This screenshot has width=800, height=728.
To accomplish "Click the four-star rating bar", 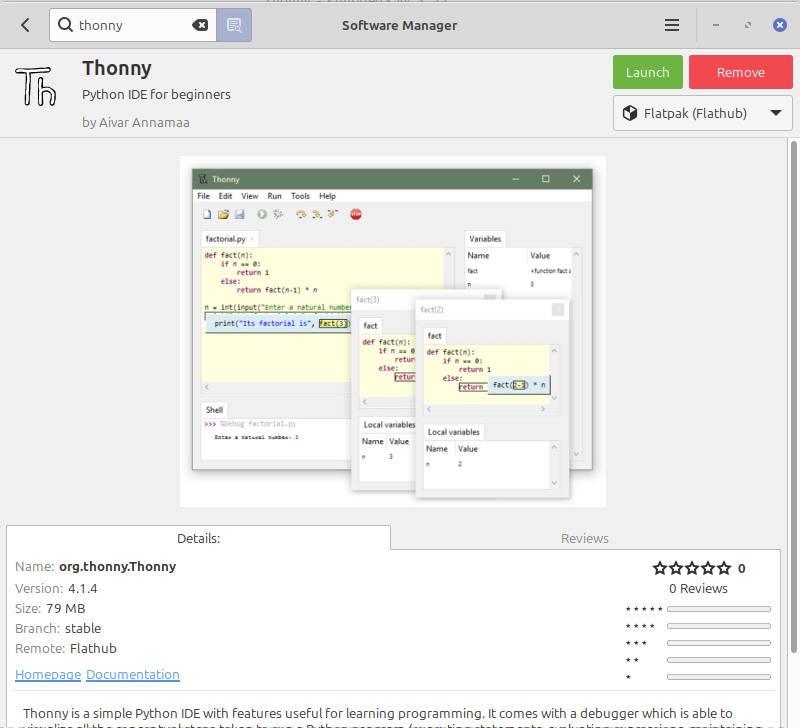I will pos(718,626).
